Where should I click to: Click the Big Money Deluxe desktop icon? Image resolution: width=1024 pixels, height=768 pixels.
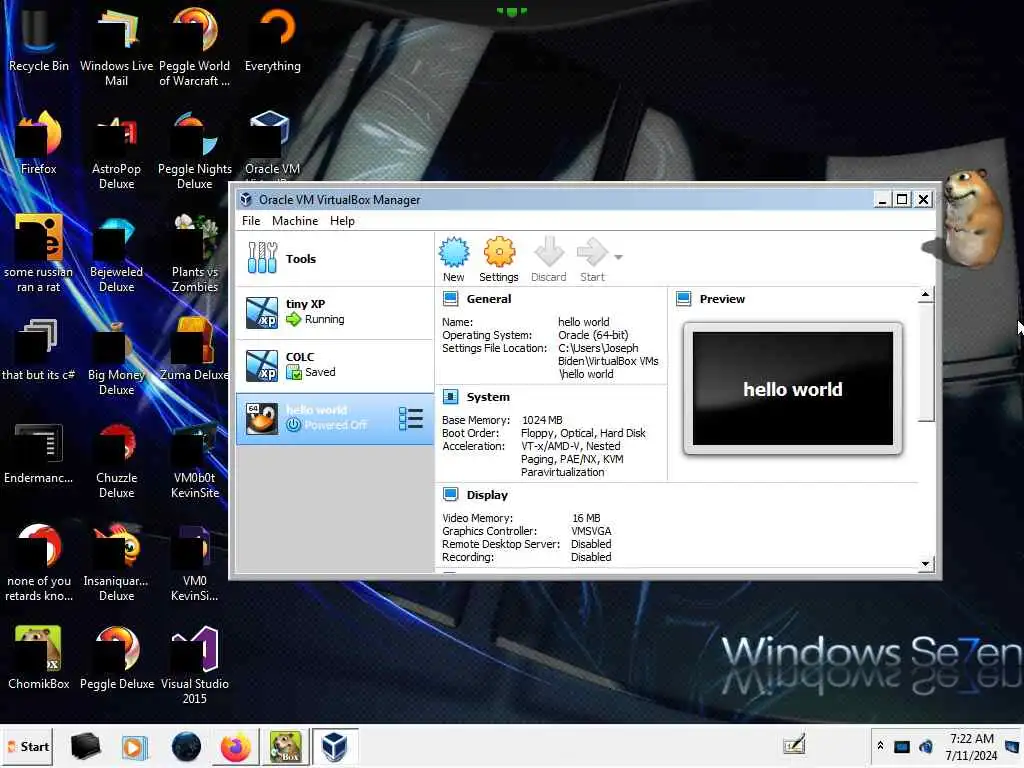[x=116, y=357]
